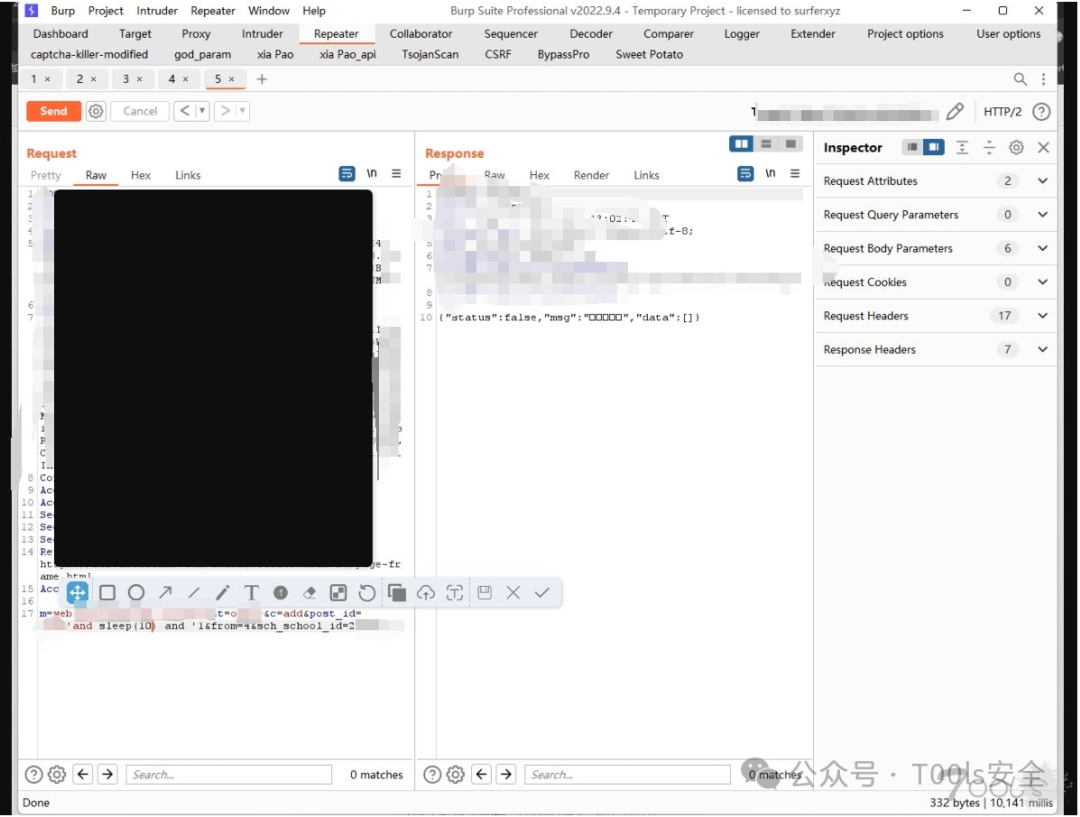Switch to Repeater tab 3

tap(125, 79)
